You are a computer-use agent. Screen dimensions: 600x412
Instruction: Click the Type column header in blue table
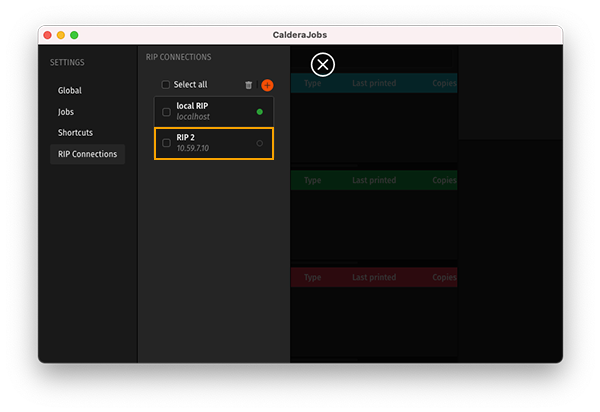(312, 84)
